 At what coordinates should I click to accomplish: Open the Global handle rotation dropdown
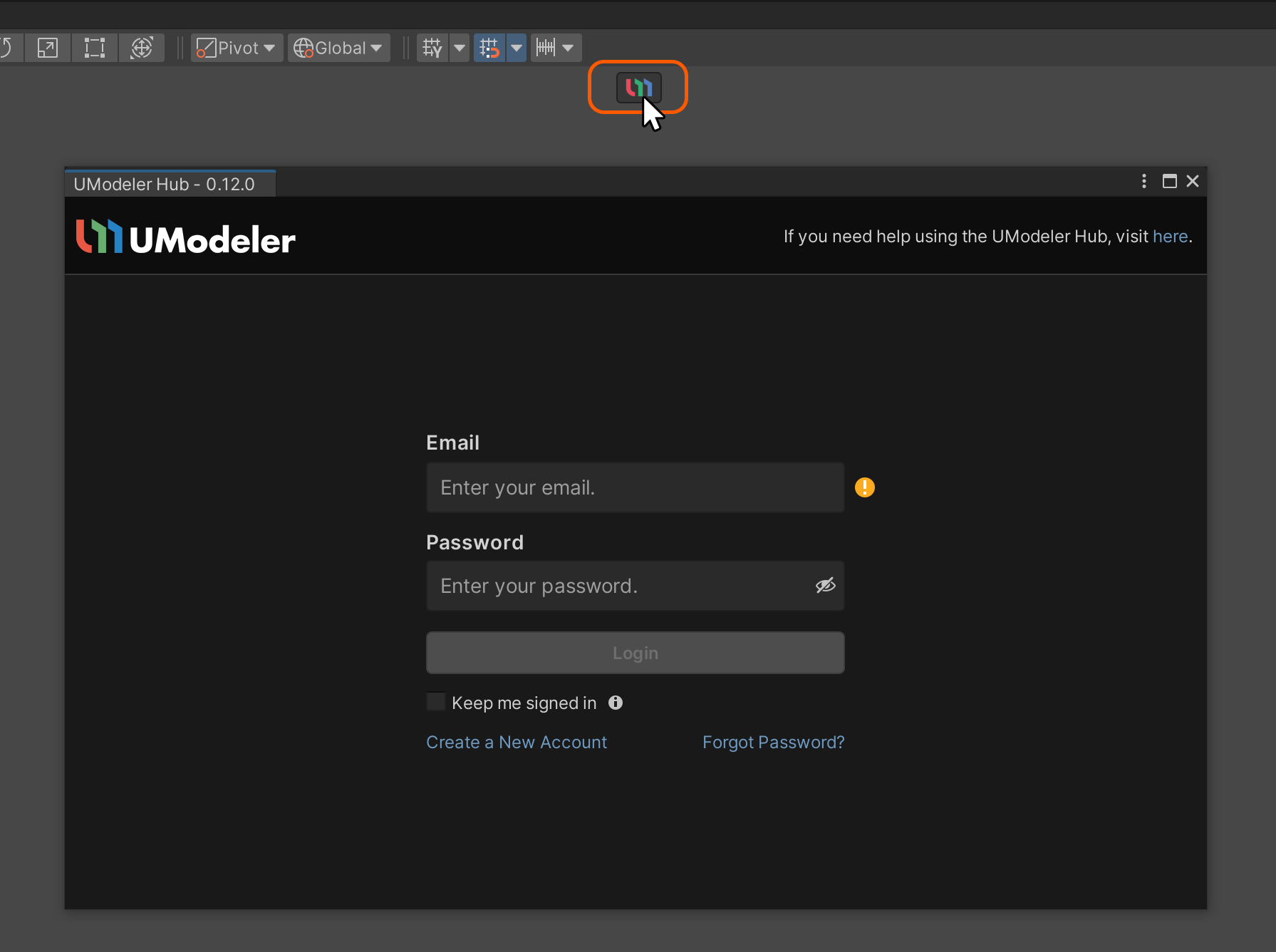tap(338, 48)
